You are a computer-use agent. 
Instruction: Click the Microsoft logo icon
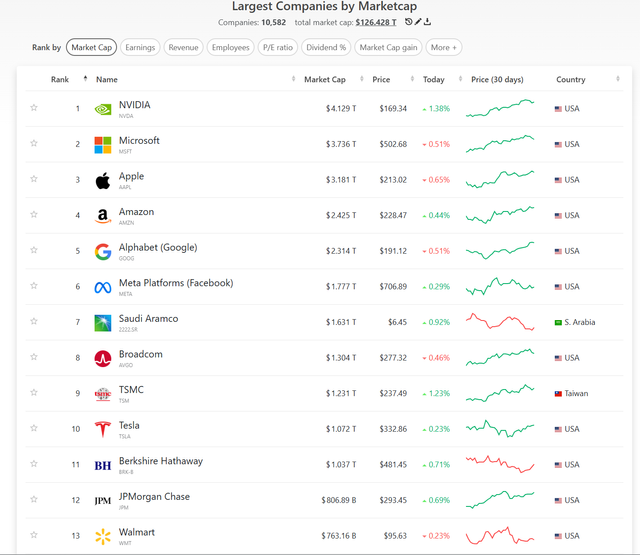click(102, 144)
